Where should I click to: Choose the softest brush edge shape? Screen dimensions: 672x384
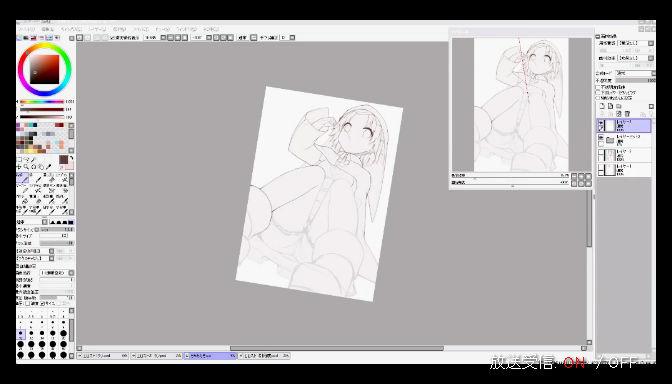click(53, 222)
